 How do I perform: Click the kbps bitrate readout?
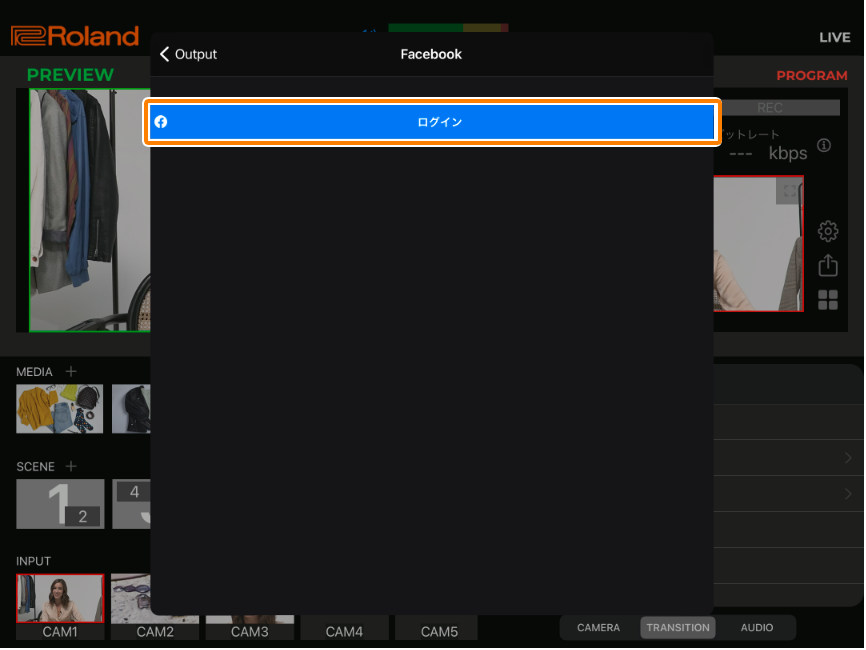[x=768, y=153]
